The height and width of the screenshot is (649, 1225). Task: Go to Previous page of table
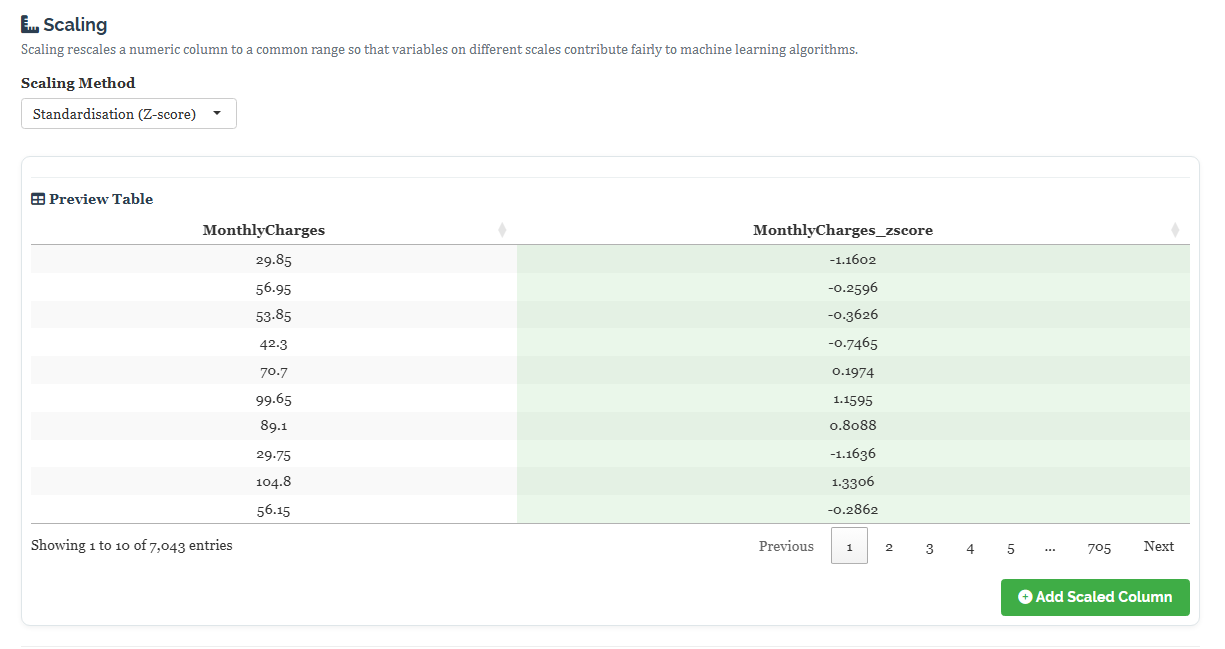pos(786,546)
